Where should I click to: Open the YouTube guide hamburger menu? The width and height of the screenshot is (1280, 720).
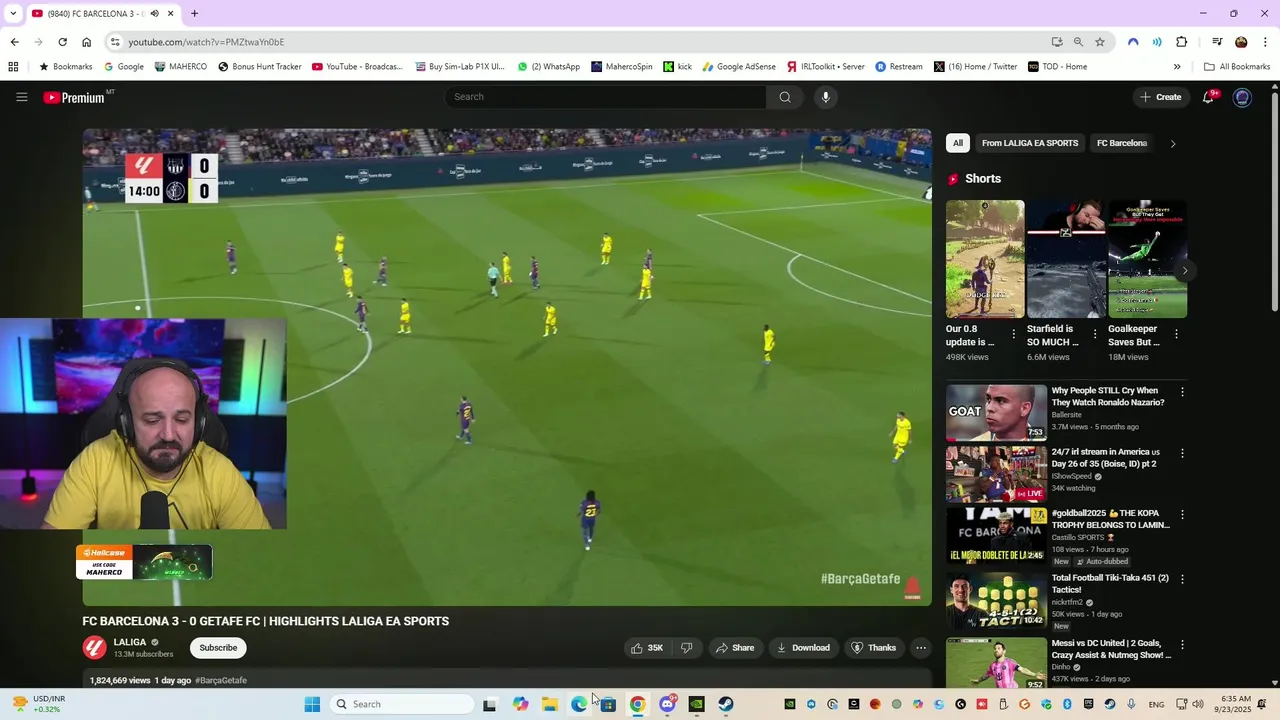(x=21, y=97)
